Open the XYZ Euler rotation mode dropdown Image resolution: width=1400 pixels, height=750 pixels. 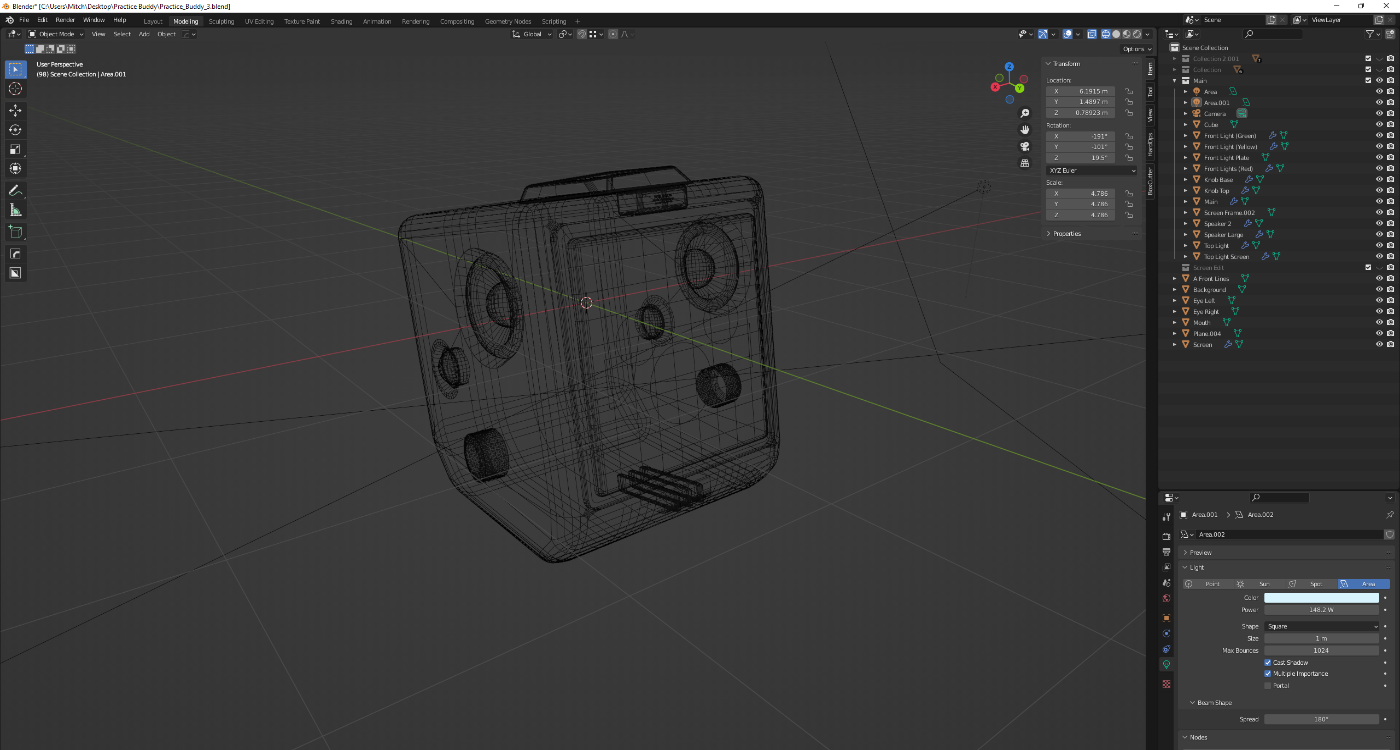pyautogui.click(x=1090, y=170)
